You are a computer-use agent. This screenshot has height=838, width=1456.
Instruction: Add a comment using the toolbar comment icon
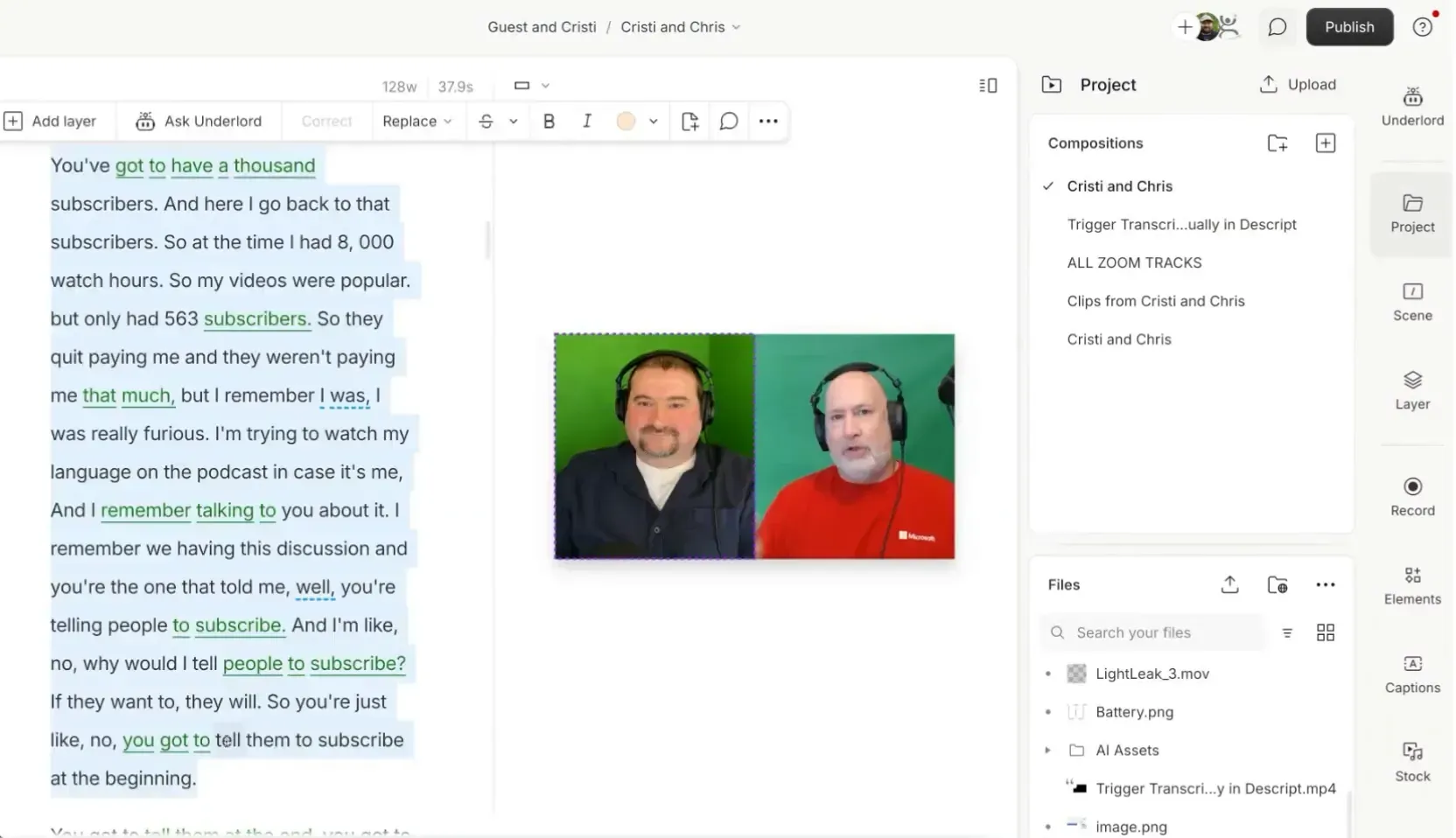coord(728,121)
